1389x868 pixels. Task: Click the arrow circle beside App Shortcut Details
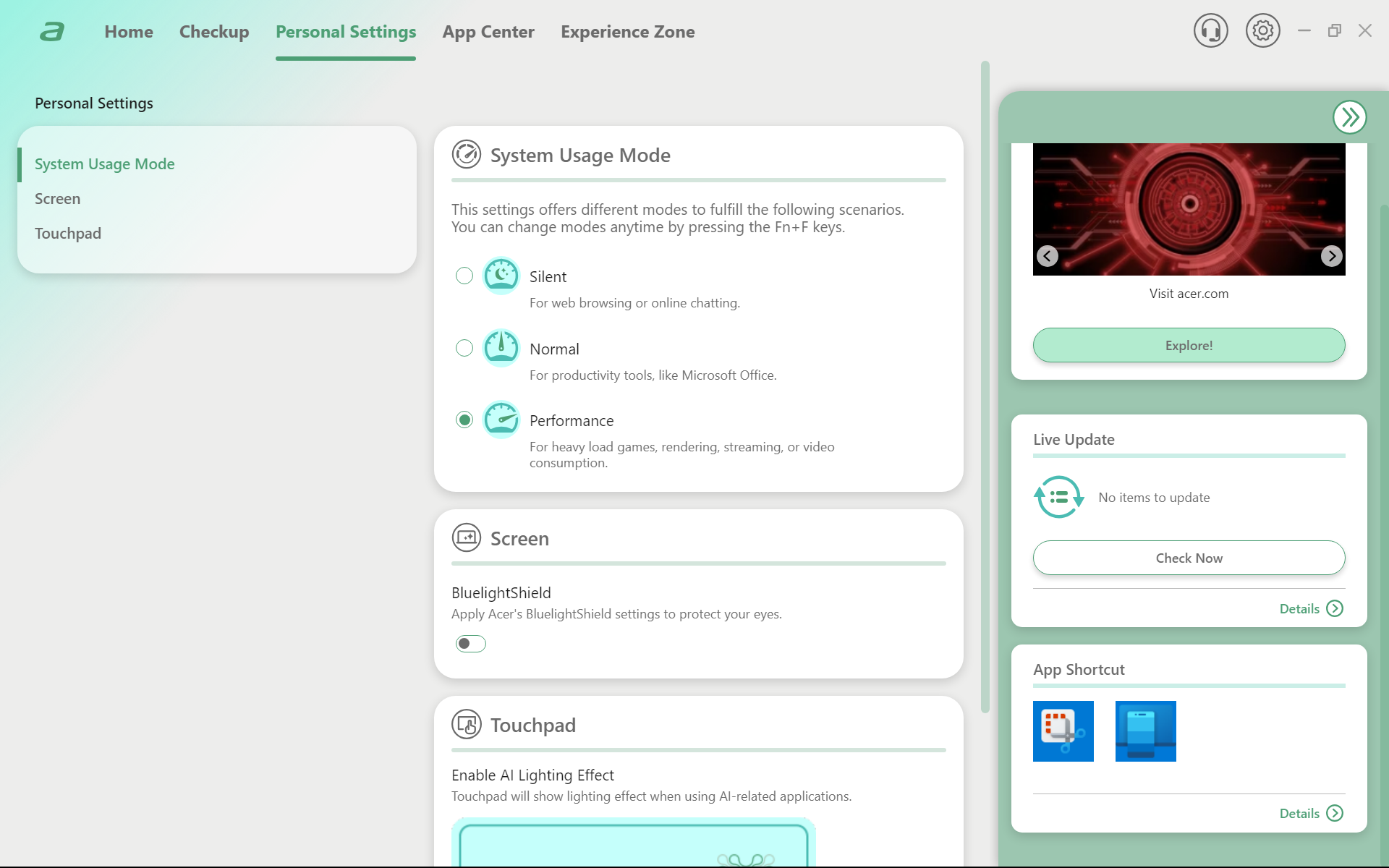[x=1335, y=813]
